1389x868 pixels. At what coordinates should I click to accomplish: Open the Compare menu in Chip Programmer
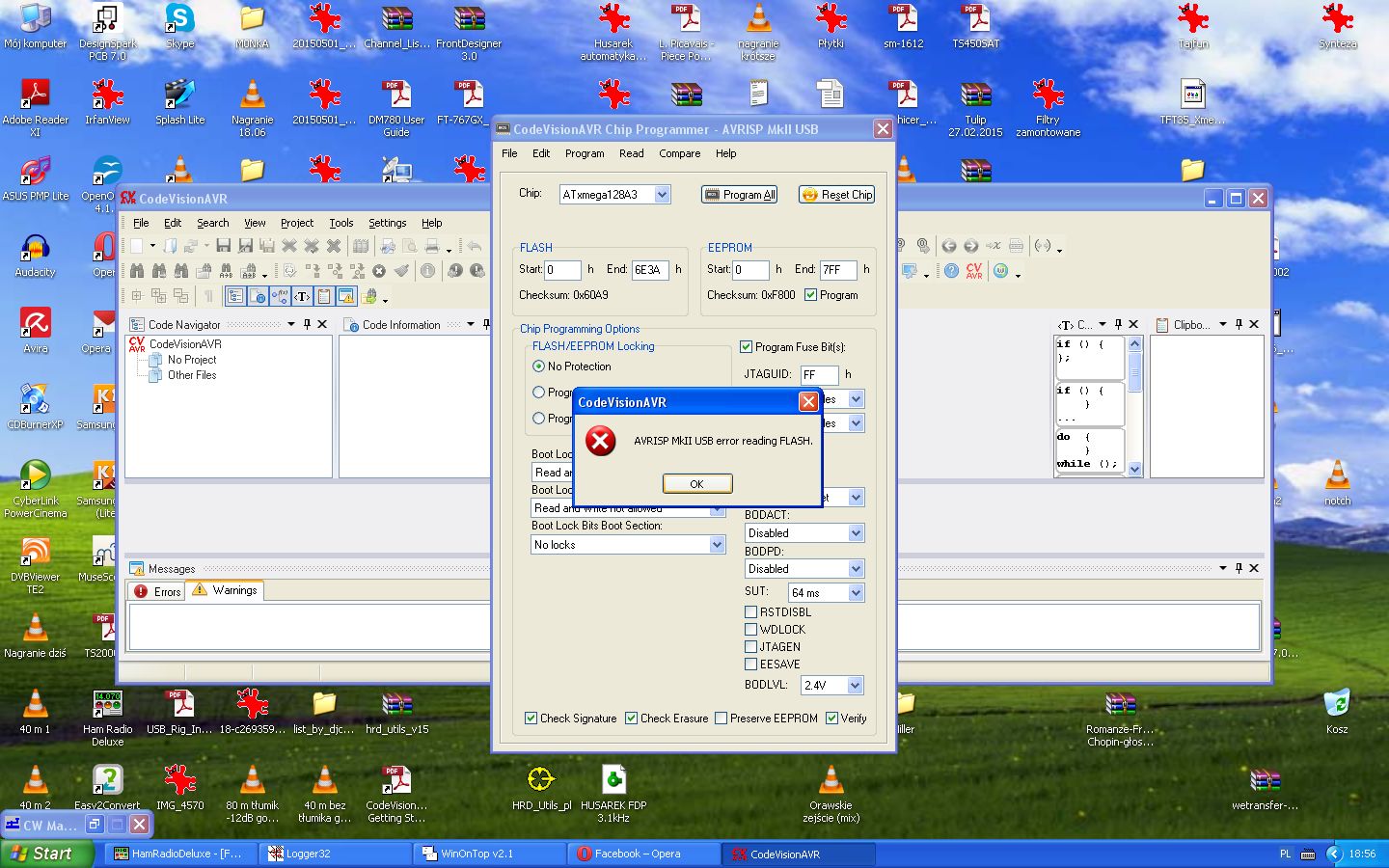679,153
